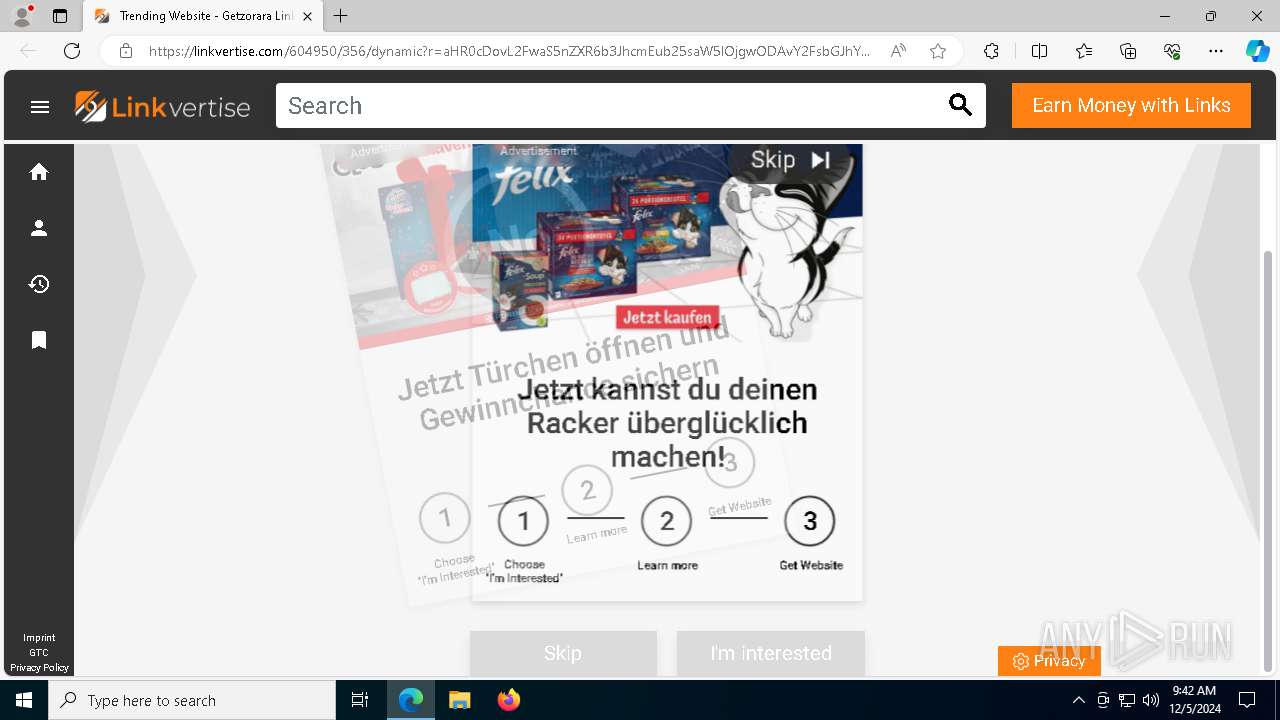Close the Trending Website tab
This screenshot has height=720, width=1280.
[307, 16]
